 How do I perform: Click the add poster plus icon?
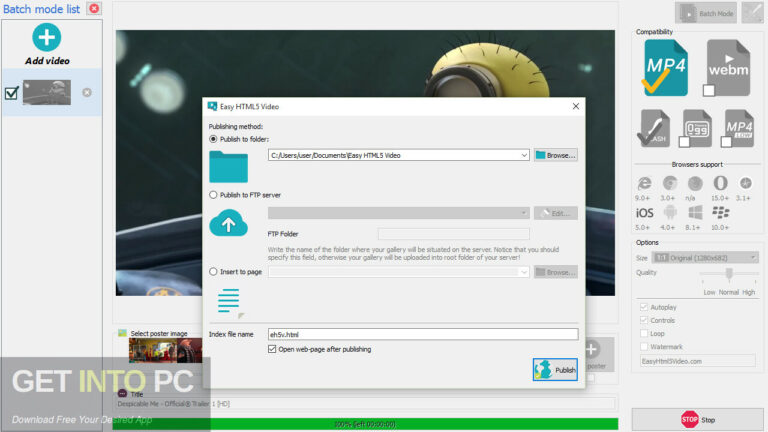(x=591, y=349)
